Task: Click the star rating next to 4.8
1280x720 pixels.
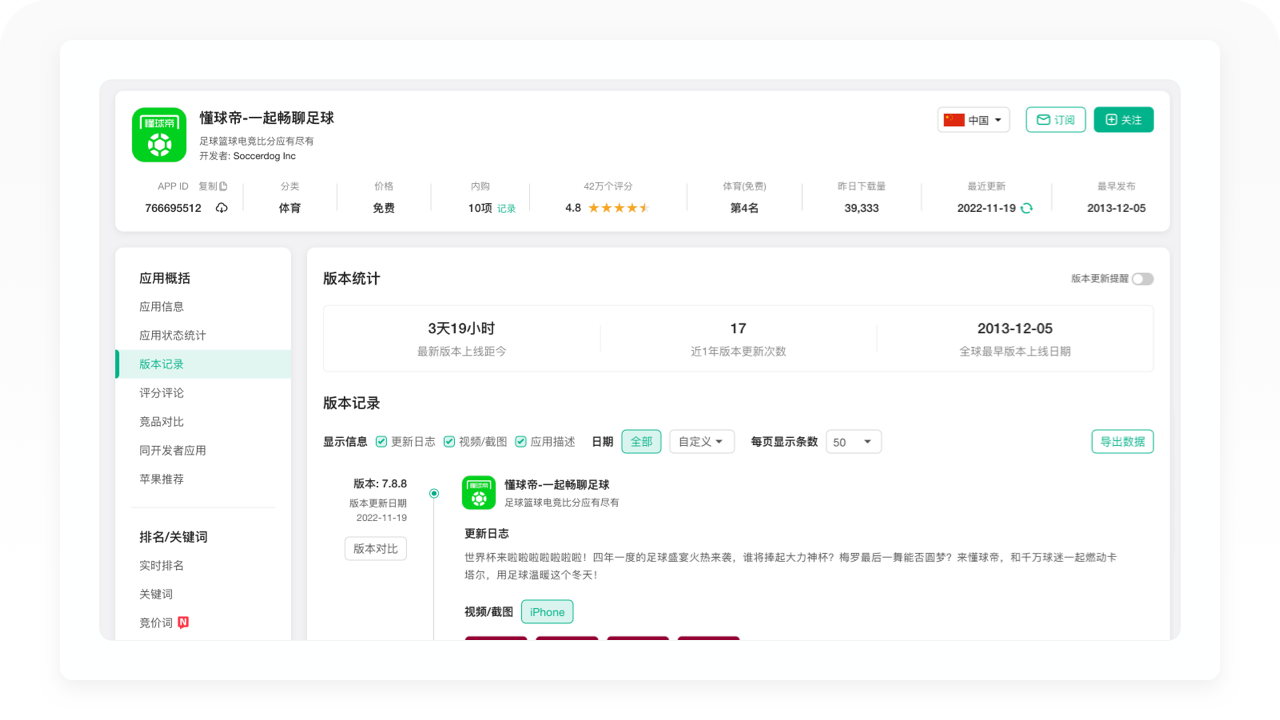Action: 619,208
